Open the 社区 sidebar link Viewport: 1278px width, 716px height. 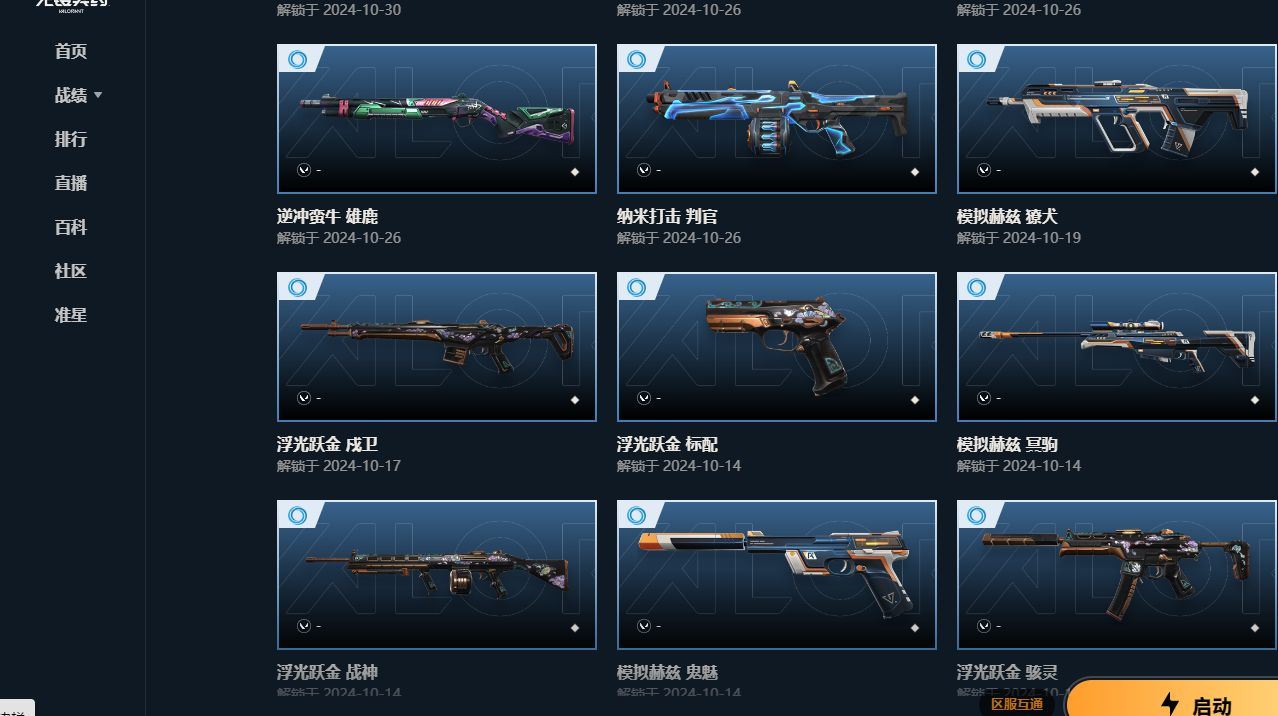(x=71, y=272)
